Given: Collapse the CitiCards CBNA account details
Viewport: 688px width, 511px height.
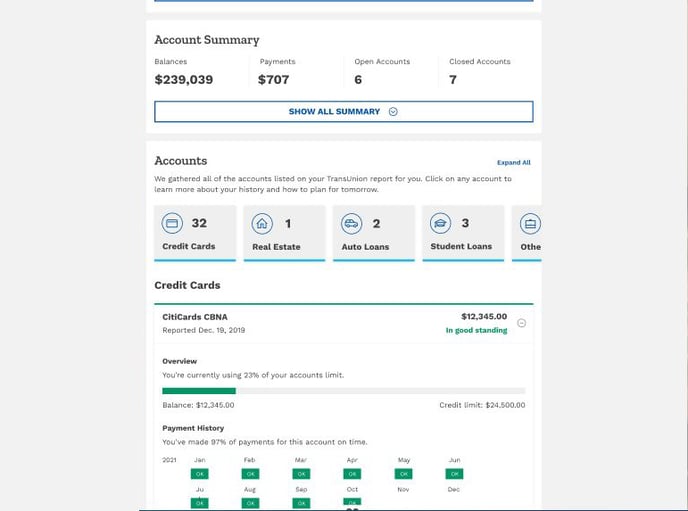Looking at the screenshot, I should (521, 323).
